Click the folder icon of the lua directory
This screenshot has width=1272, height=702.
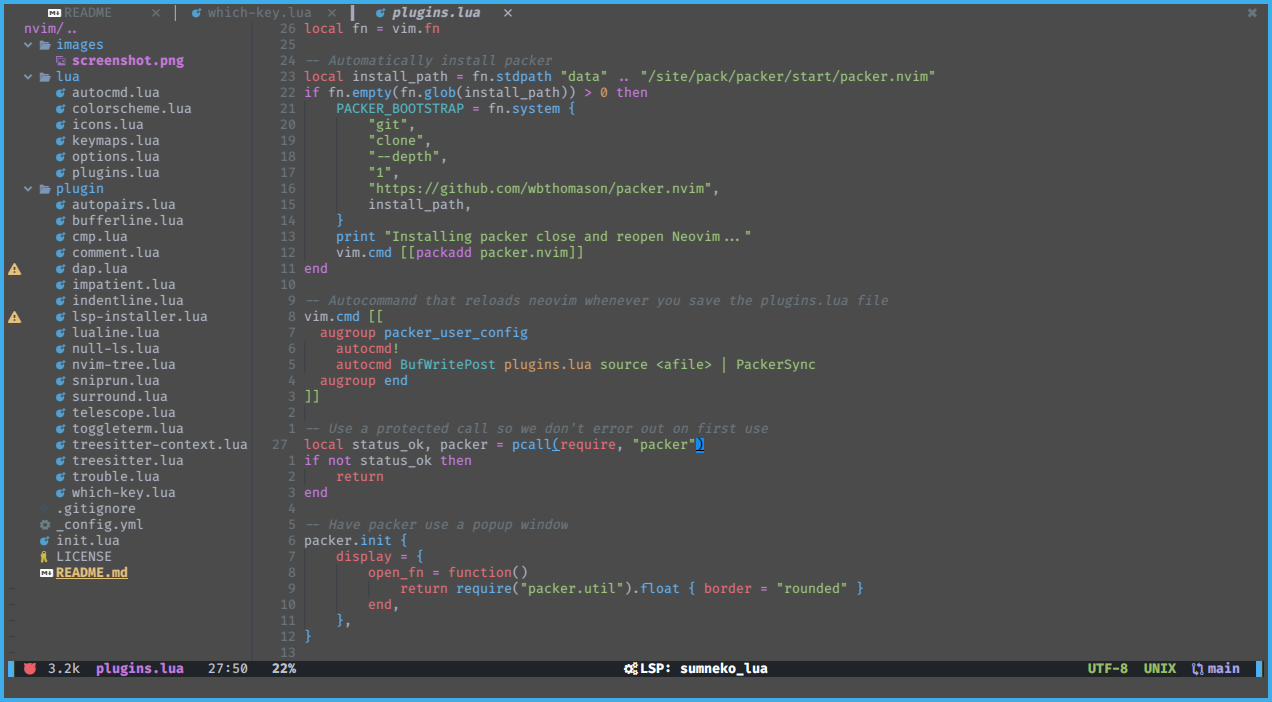(45, 77)
